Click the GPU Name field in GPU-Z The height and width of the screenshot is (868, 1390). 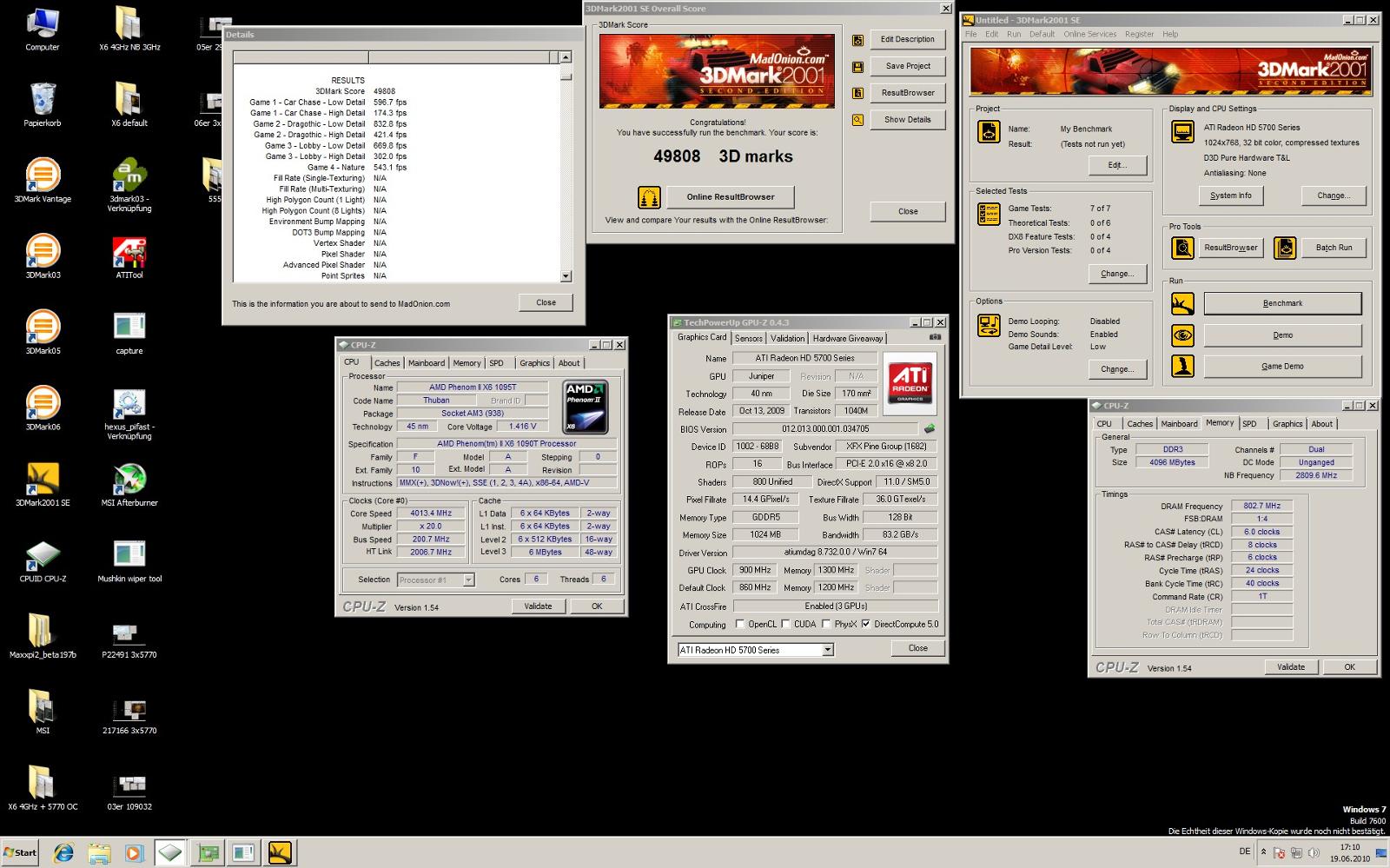pos(804,358)
